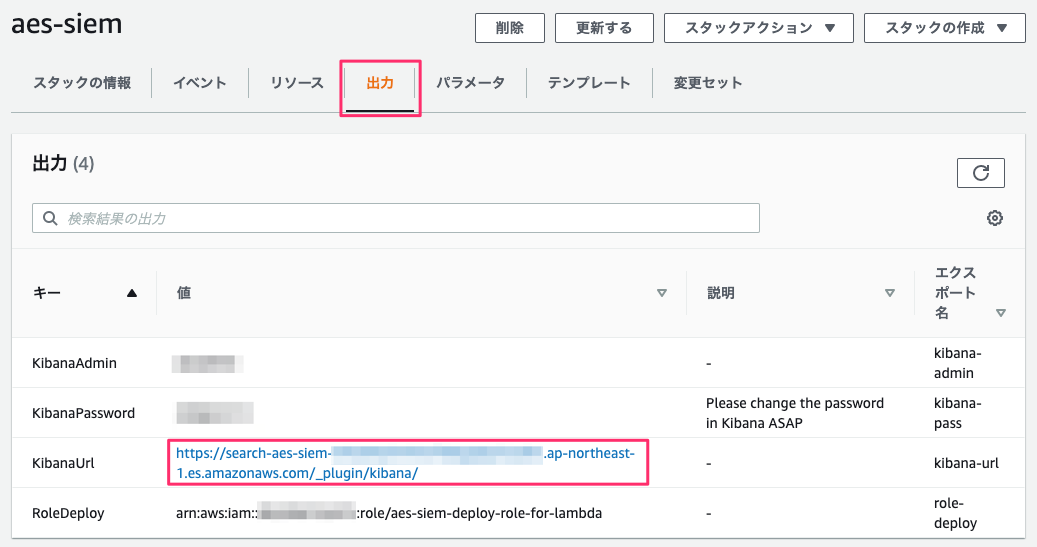This screenshot has height=547, width=1037.
Task: Open the イベント tab
Action: pyautogui.click(x=200, y=83)
